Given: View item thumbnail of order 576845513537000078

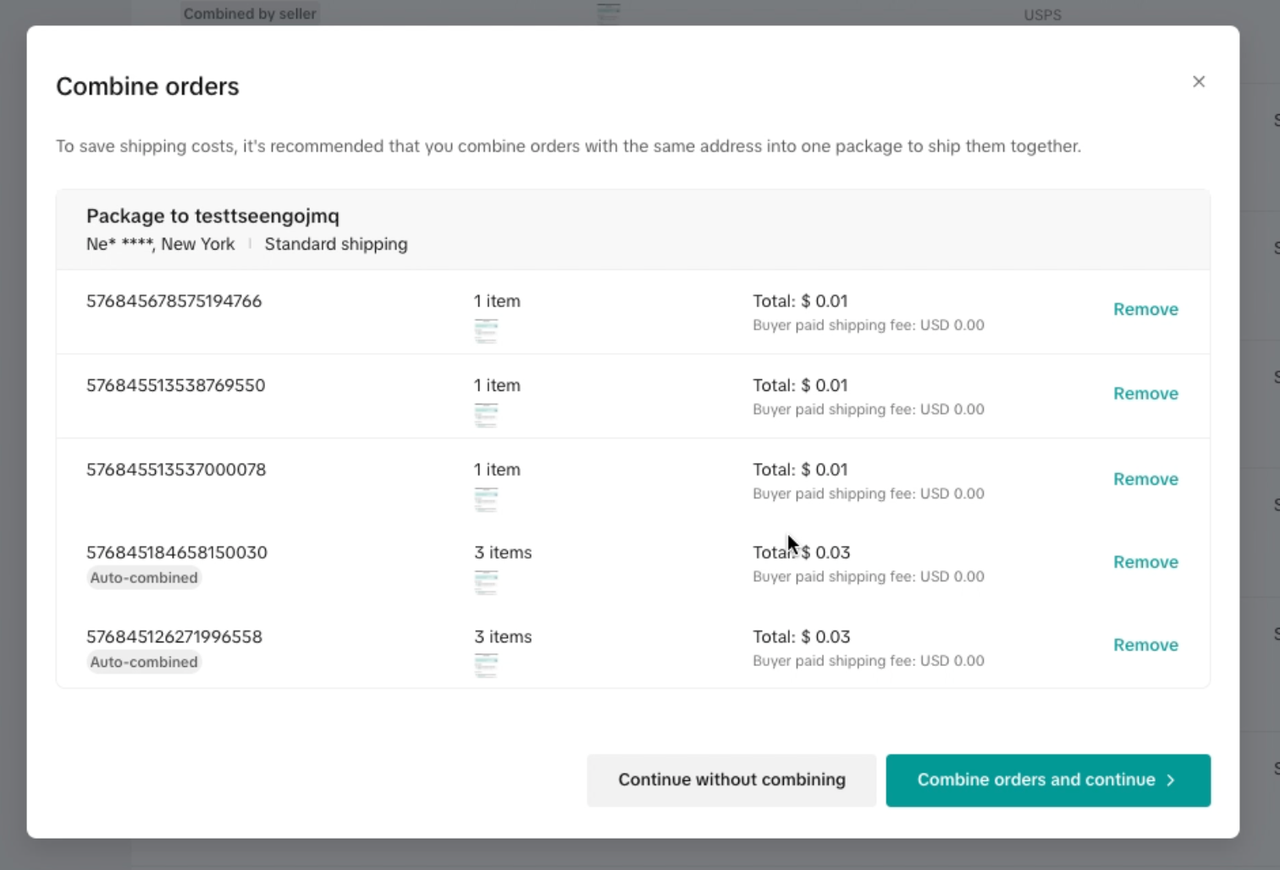Looking at the screenshot, I should [486, 498].
